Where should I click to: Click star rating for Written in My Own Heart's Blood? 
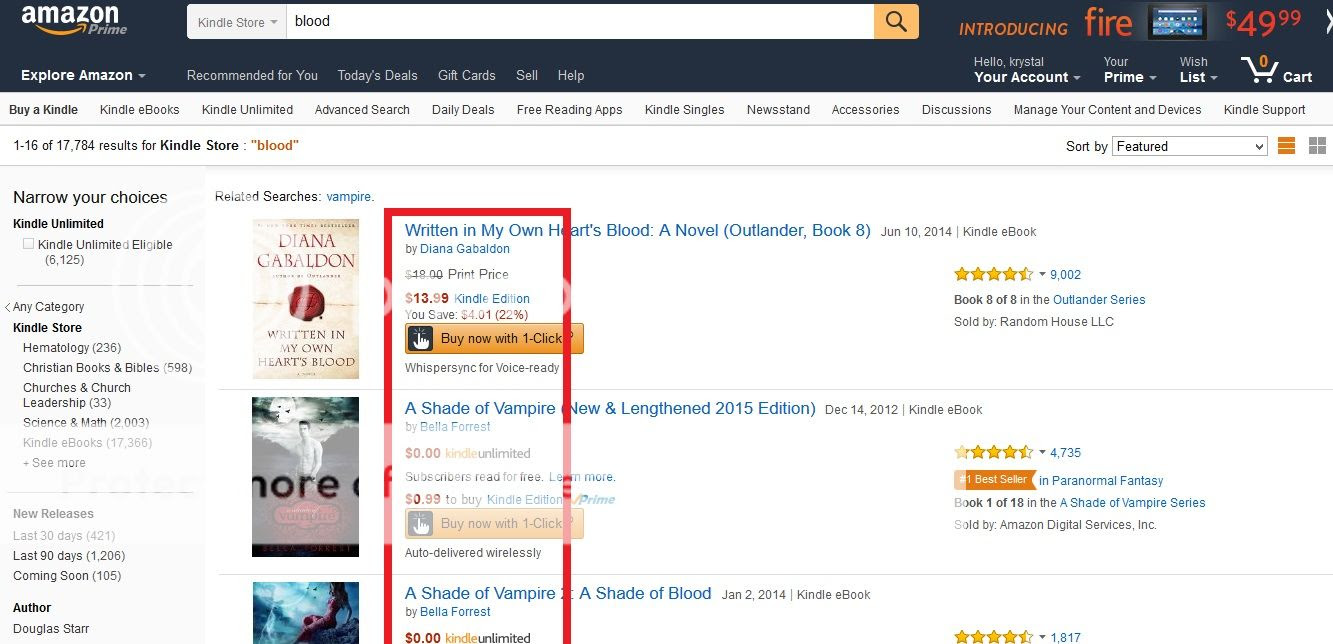click(994, 274)
